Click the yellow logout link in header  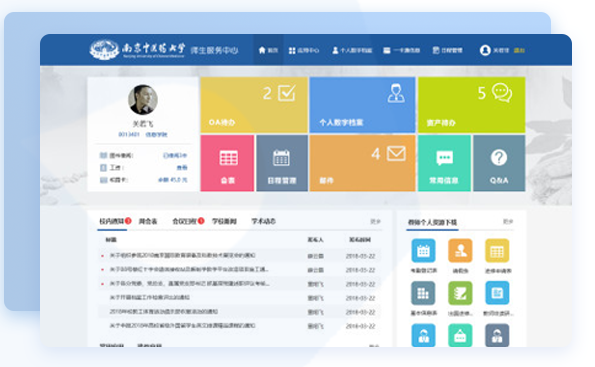pos(519,50)
